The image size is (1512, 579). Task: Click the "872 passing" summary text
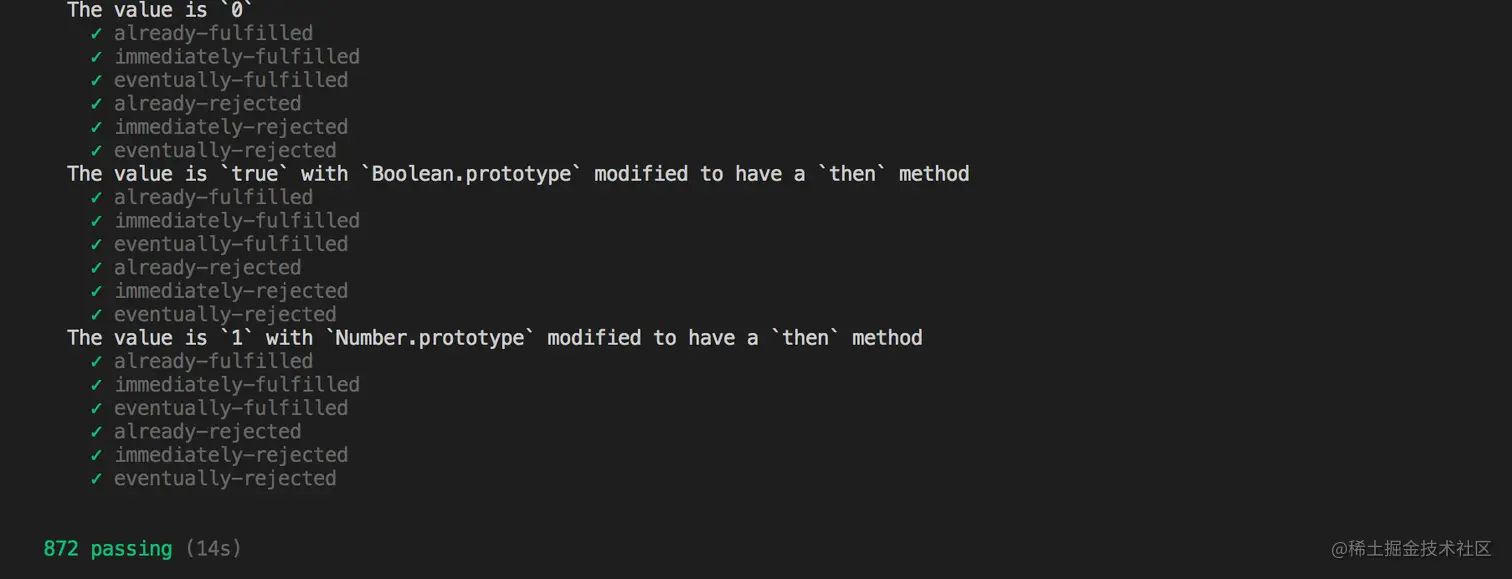108,549
